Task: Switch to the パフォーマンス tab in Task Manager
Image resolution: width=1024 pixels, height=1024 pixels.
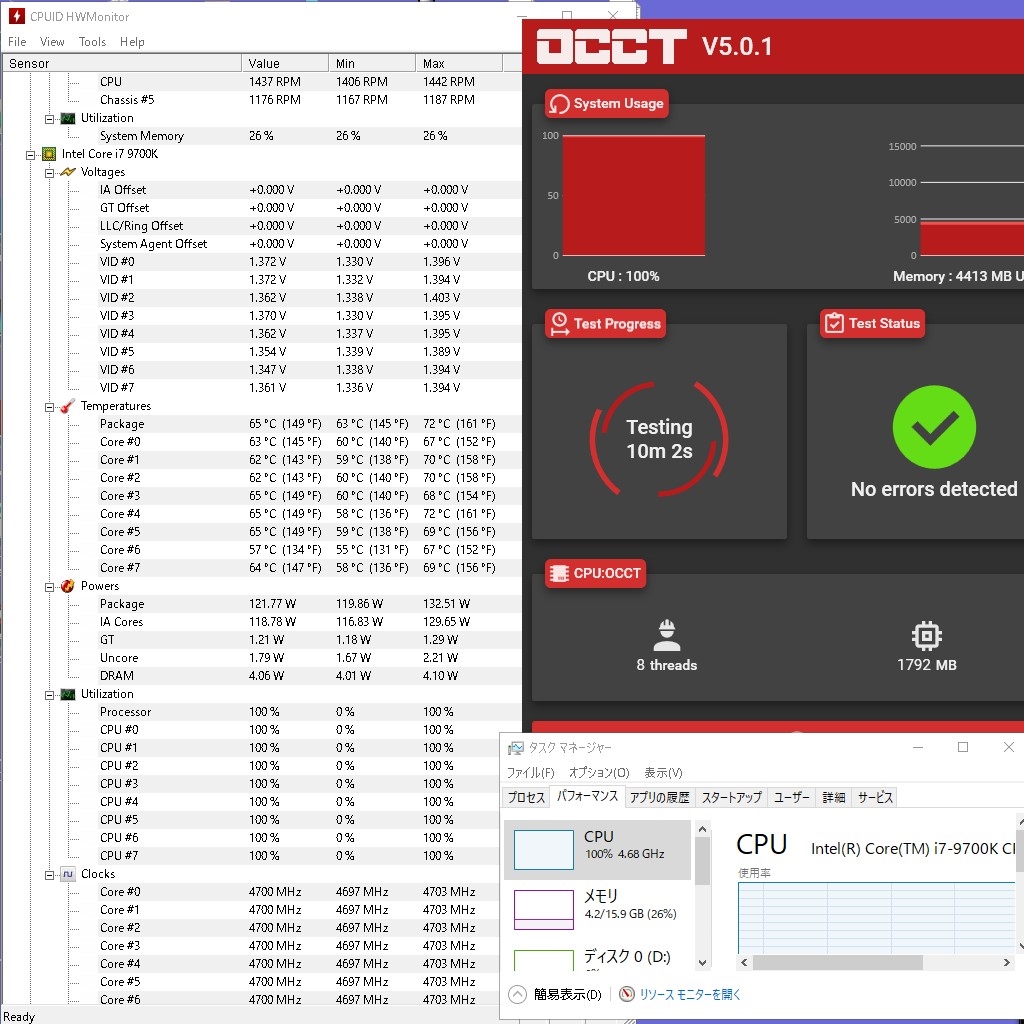Action: (587, 796)
